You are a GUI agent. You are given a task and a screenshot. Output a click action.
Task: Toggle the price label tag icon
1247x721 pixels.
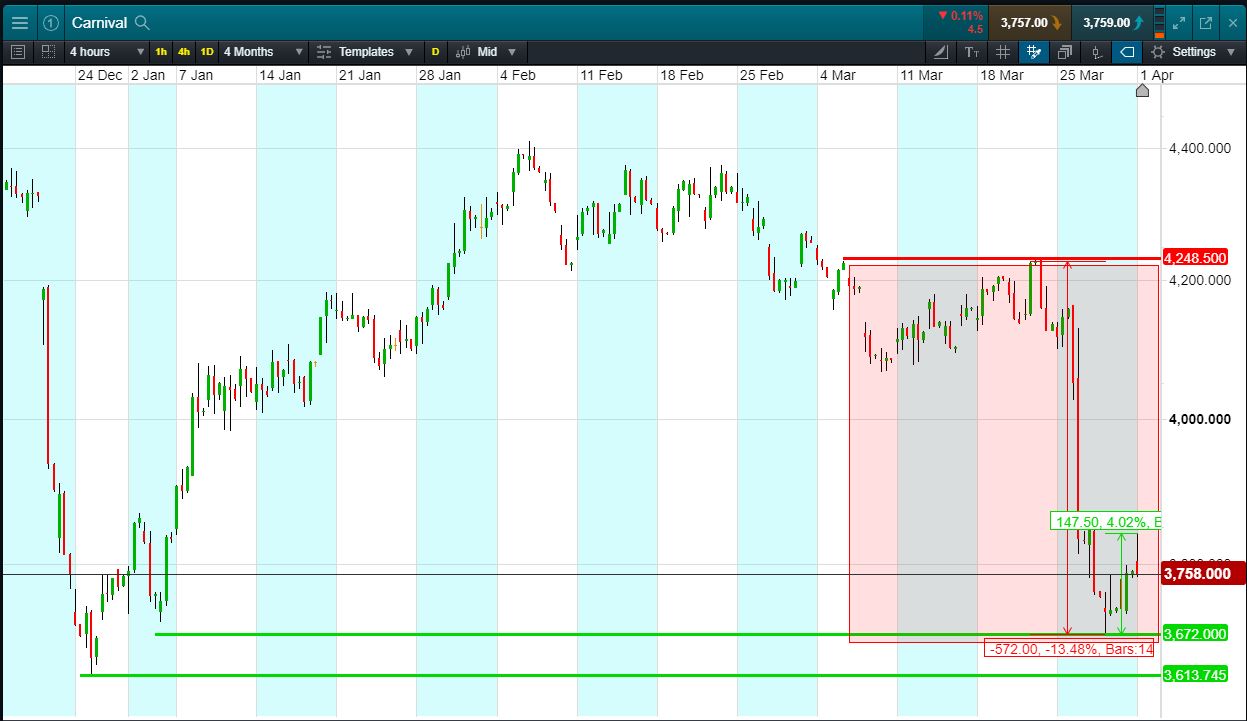point(1127,52)
